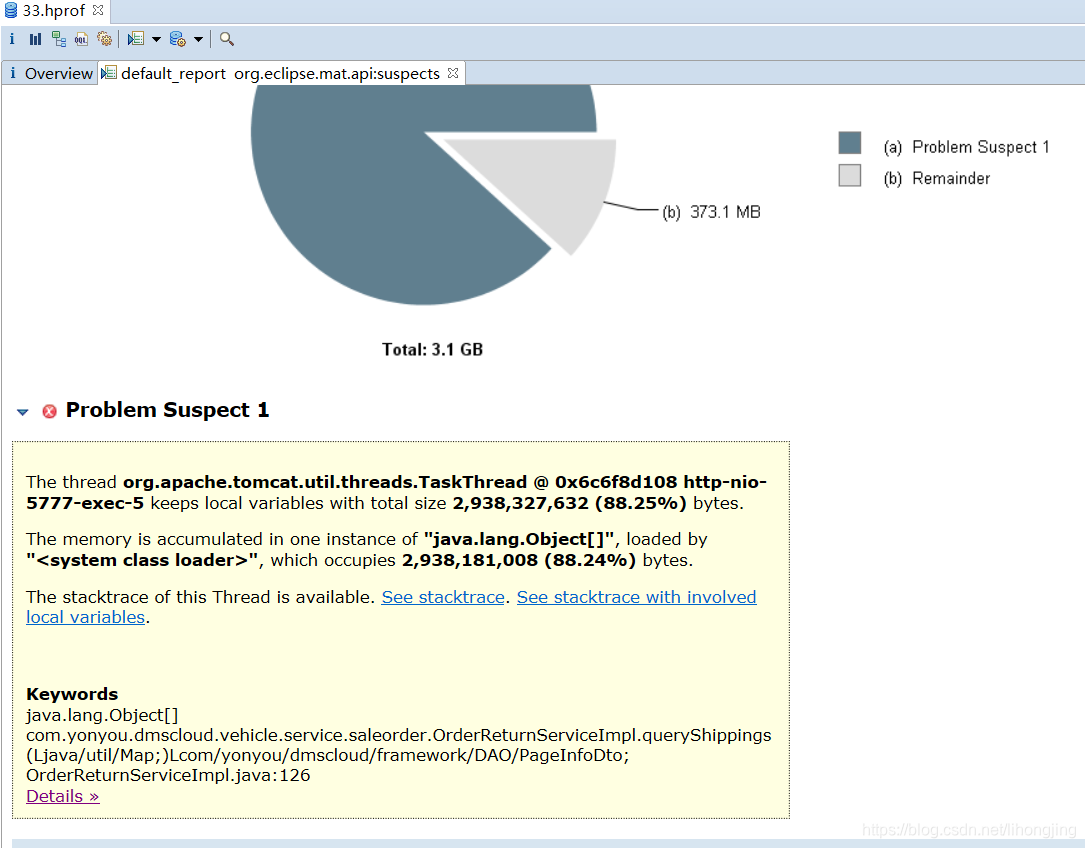Open the Thread Overview gears icon
Image resolution: width=1085 pixels, height=848 pixels.
point(104,39)
